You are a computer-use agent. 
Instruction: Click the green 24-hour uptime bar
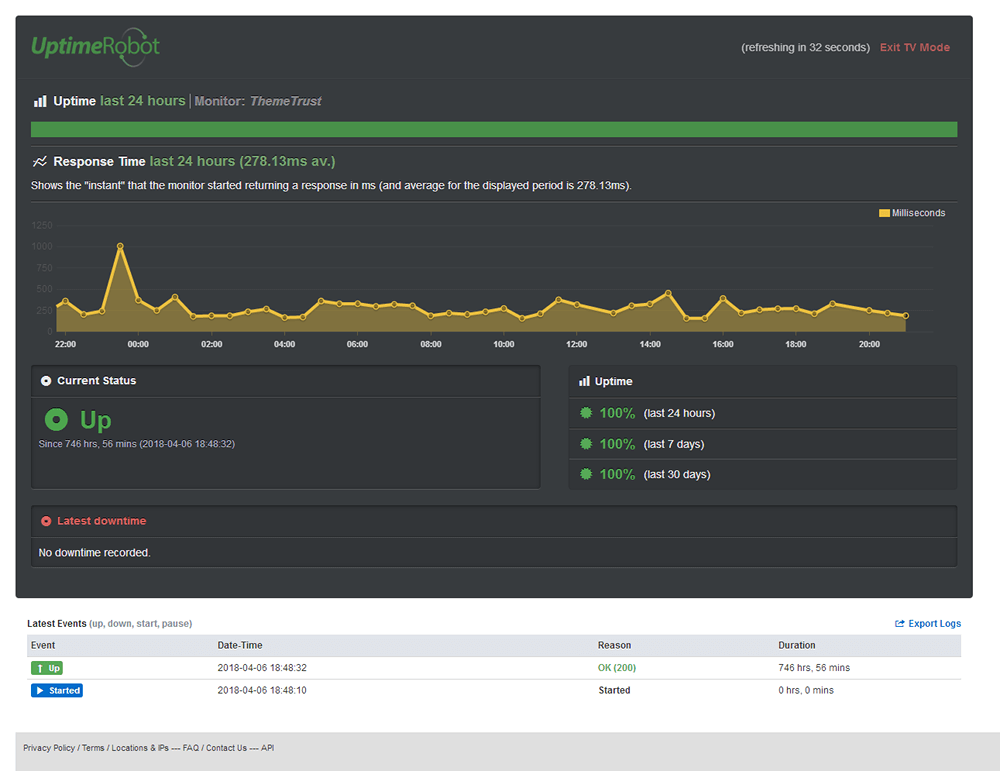click(x=494, y=129)
